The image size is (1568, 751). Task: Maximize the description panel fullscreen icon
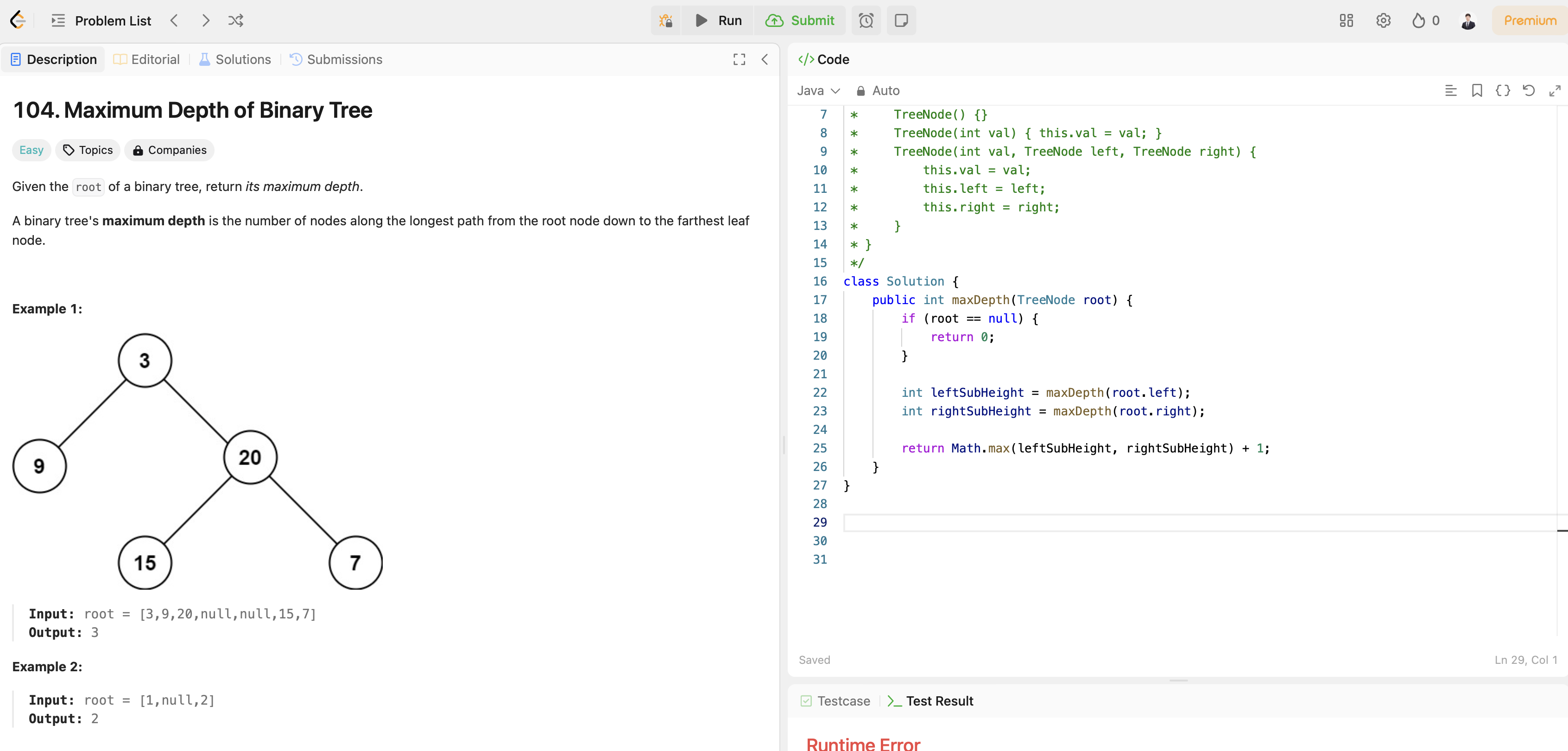[x=739, y=59]
